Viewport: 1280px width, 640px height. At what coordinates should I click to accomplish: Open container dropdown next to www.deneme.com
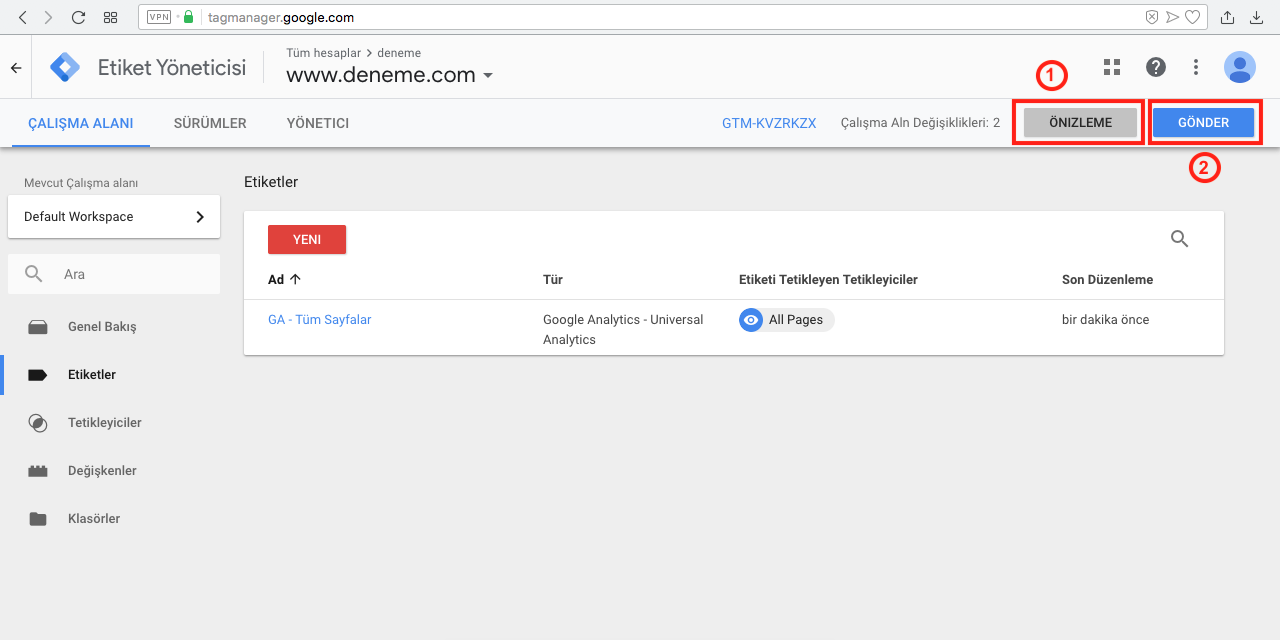coord(488,76)
